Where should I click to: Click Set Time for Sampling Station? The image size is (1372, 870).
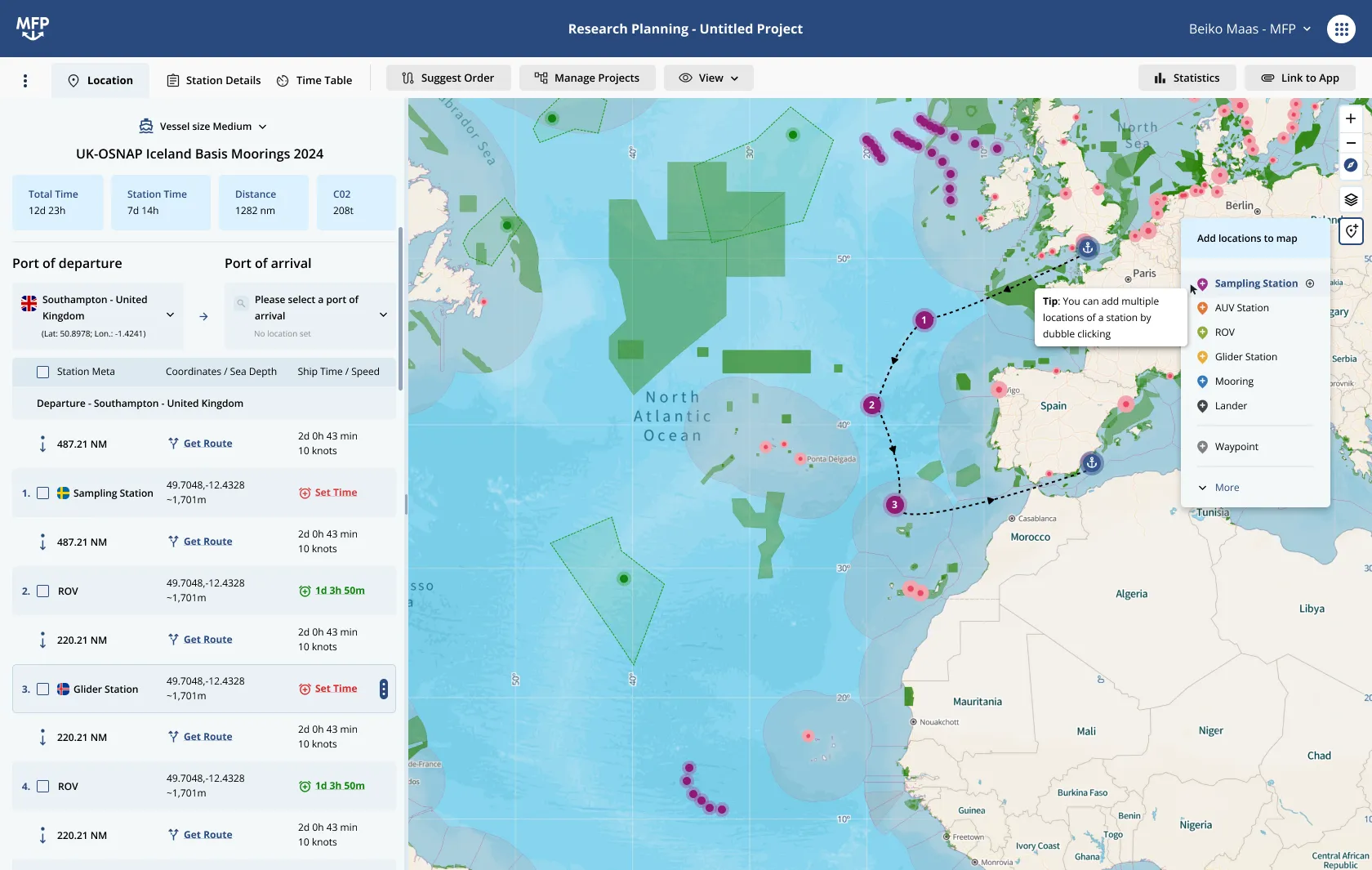[328, 493]
